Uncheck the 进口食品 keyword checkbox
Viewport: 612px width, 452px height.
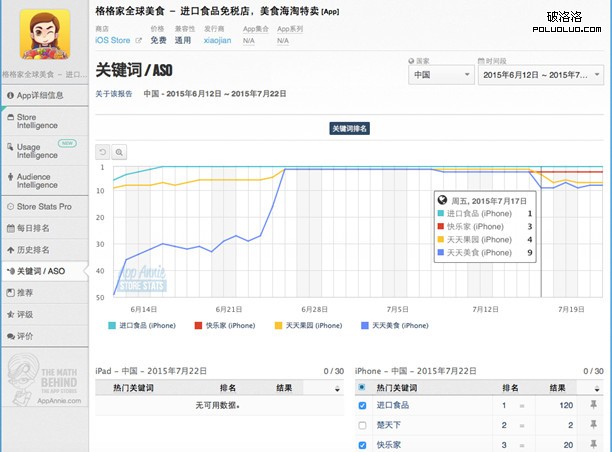pos(362,406)
